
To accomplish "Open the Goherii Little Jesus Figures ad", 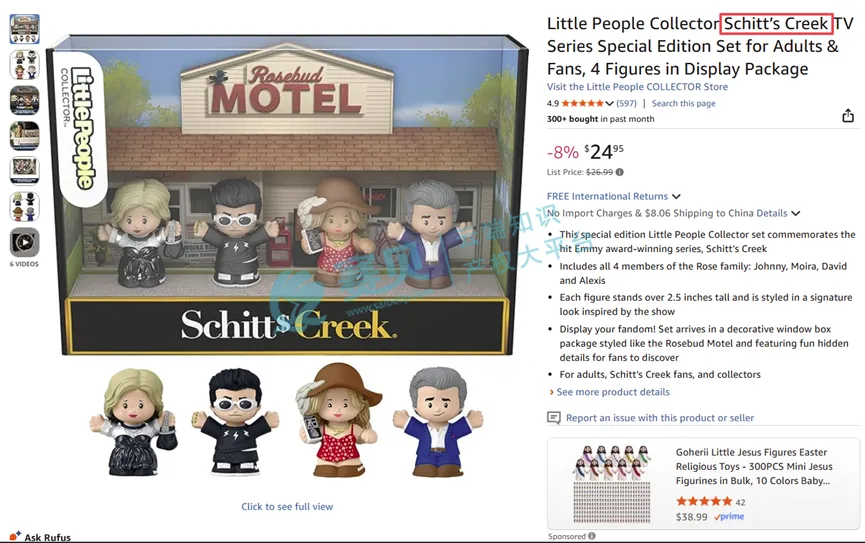I will click(x=752, y=466).
